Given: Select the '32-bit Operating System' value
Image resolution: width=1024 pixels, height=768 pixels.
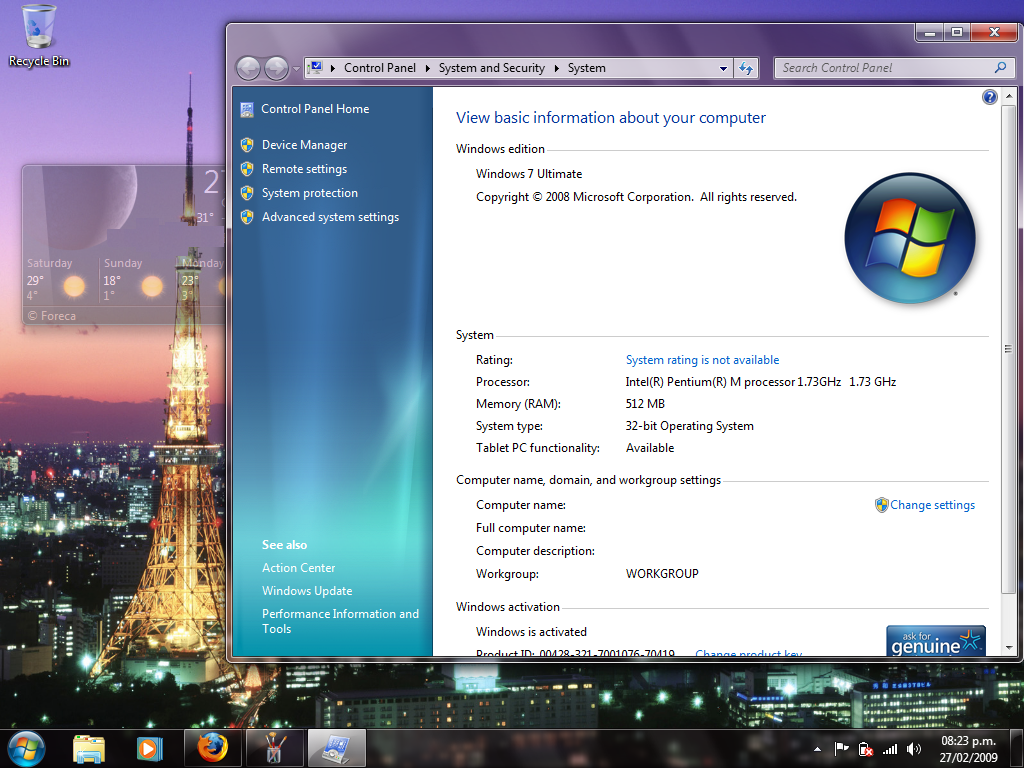Looking at the screenshot, I should 690,426.
